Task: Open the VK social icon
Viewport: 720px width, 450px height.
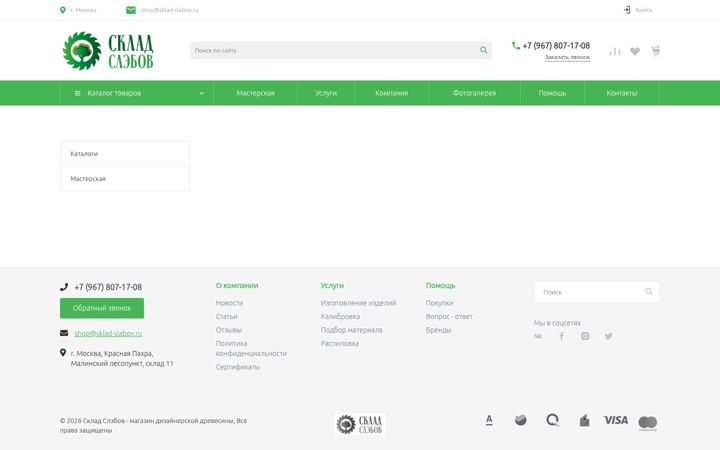Action: pos(538,336)
